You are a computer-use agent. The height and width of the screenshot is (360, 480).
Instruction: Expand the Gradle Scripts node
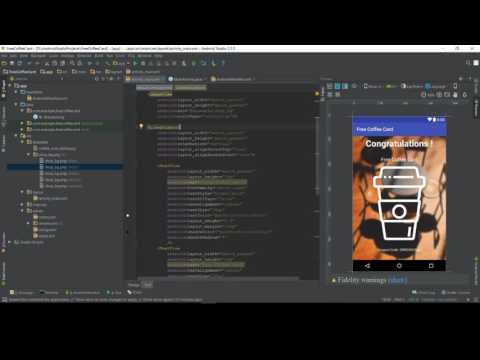pyautogui.click(x=10, y=242)
